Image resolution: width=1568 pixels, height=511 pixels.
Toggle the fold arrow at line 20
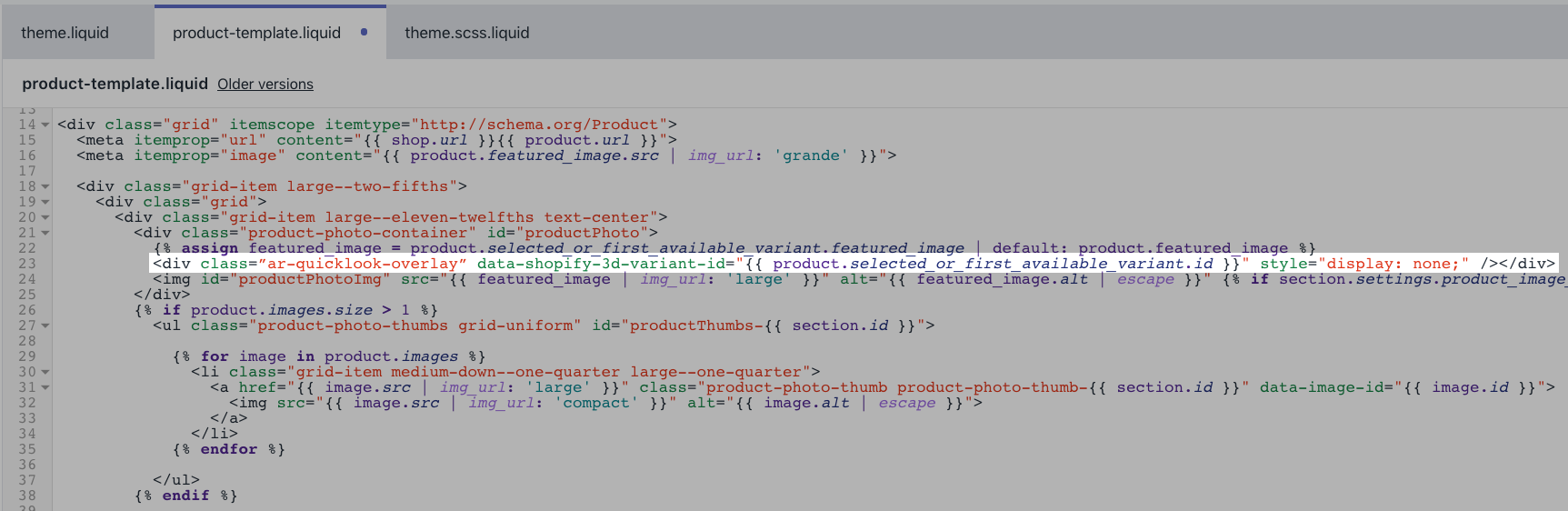[x=45, y=218]
